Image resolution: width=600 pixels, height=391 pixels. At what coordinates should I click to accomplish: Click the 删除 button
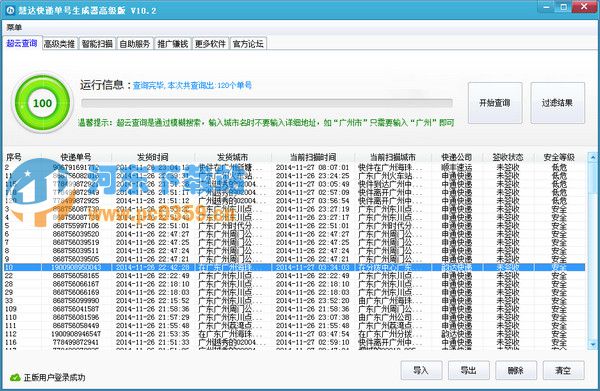tap(516, 370)
